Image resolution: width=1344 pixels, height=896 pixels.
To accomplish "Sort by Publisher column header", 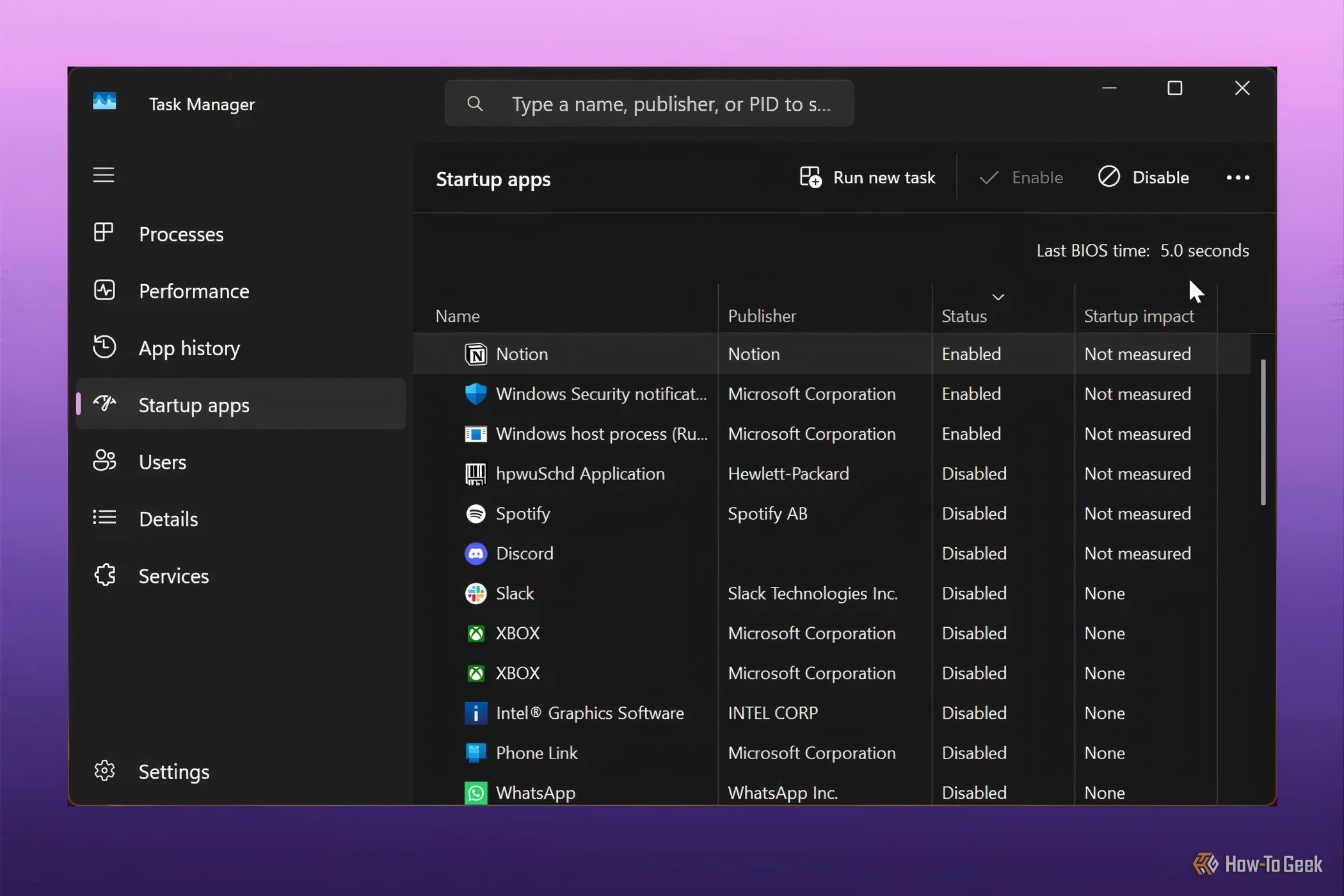I will pos(762,316).
